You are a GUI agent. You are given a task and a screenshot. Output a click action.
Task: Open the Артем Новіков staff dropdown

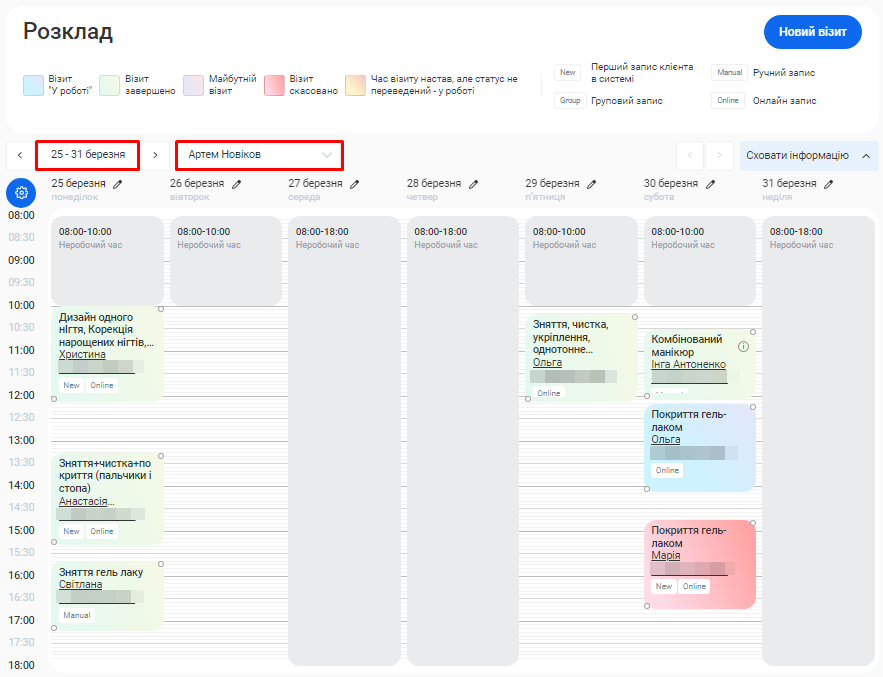pos(259,155)
